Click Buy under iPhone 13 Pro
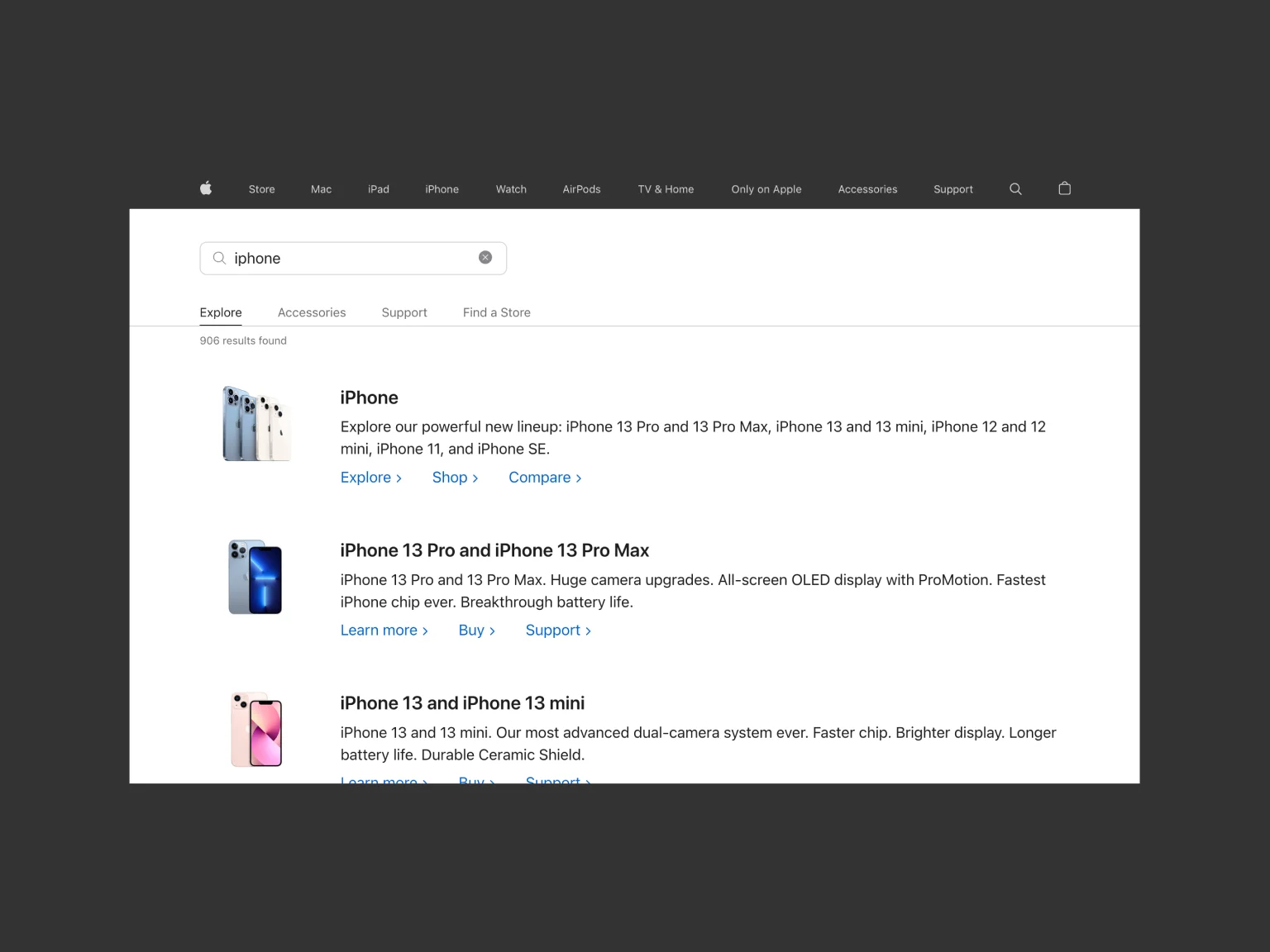 [x=477, y=631]
